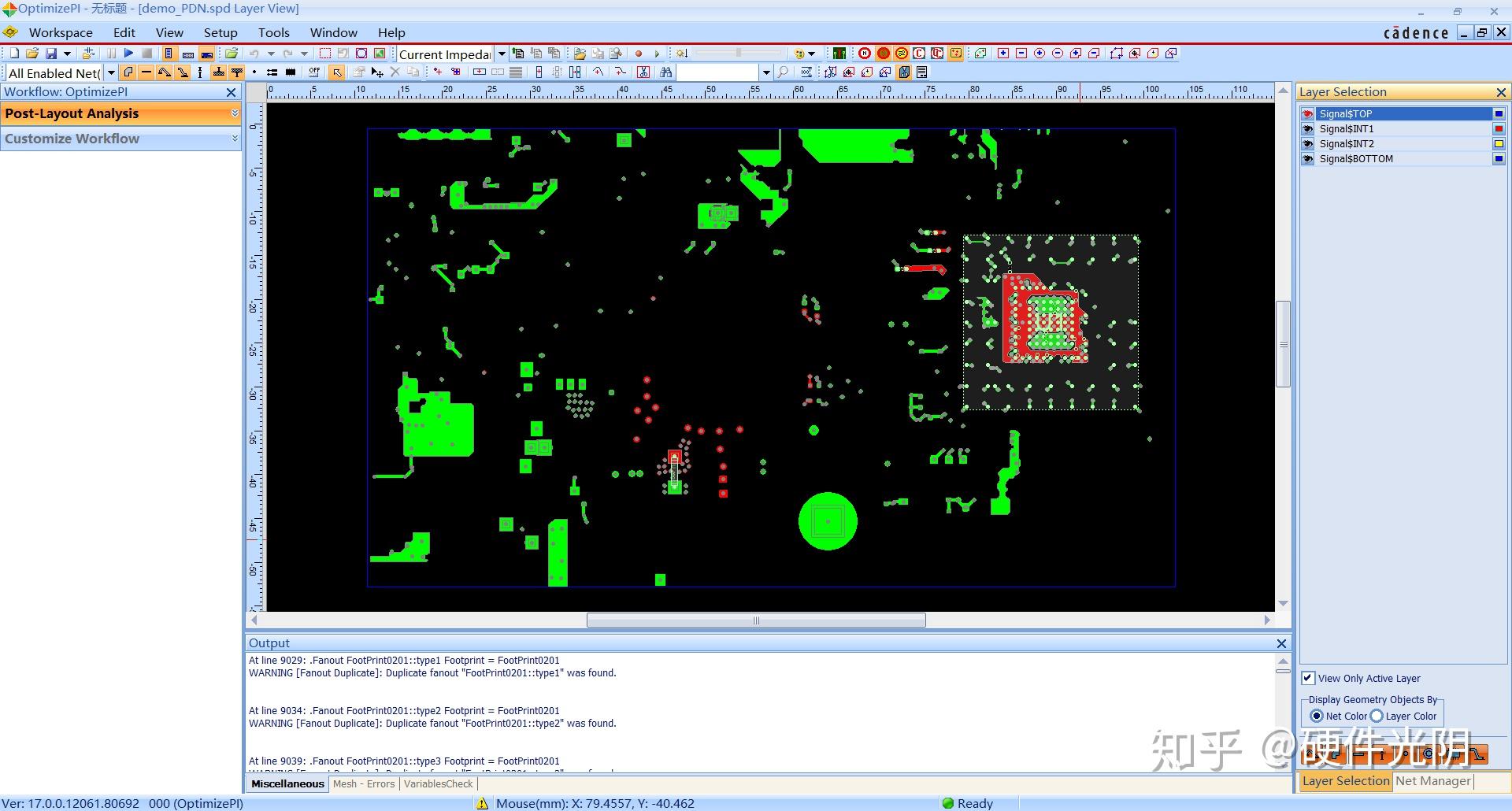Open the All Enabled Nets dropdown arrow
Screen dimensions: 1512x811
[x=111, y=72]
